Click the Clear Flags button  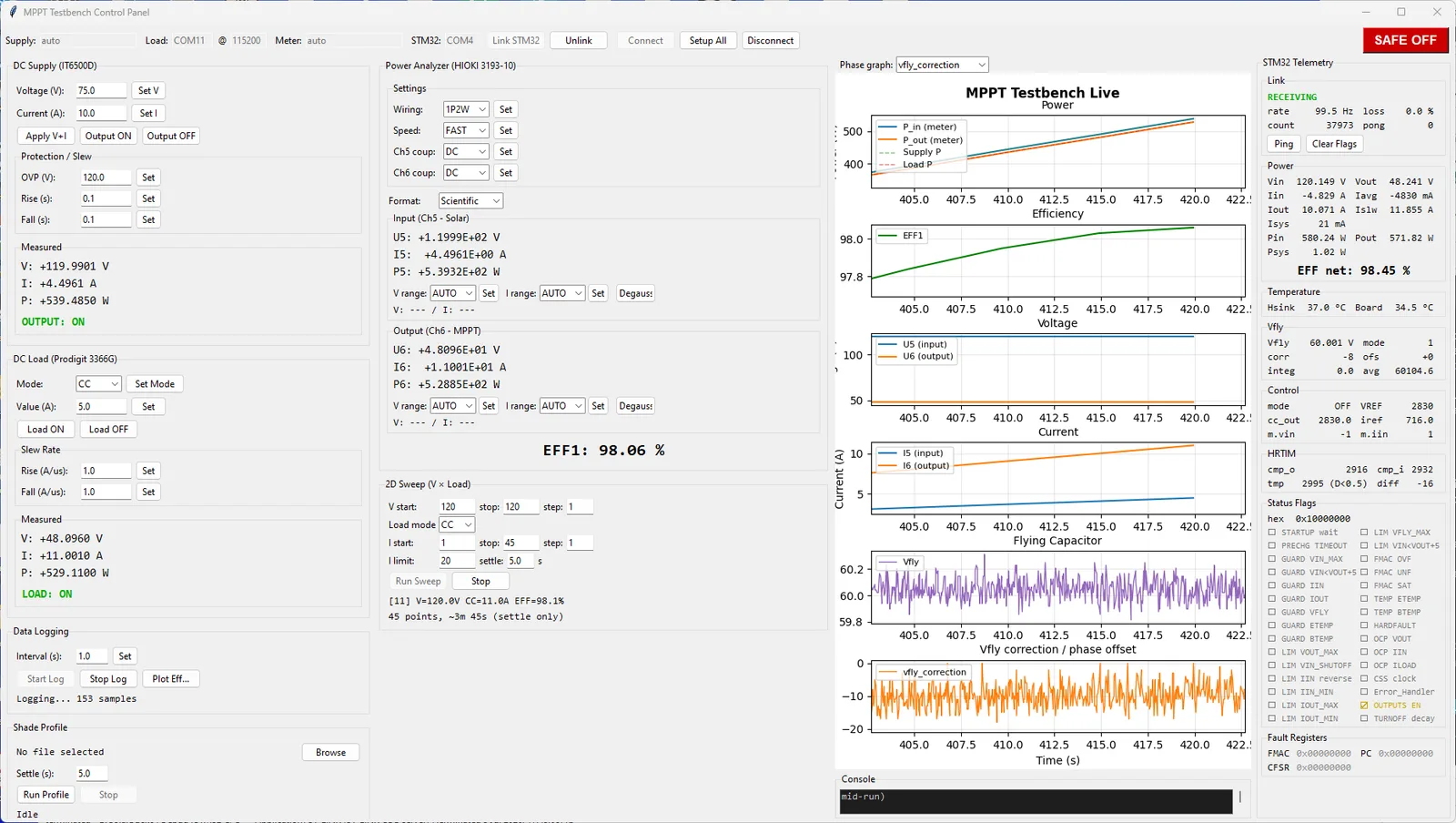click(x=1334, y=144)
